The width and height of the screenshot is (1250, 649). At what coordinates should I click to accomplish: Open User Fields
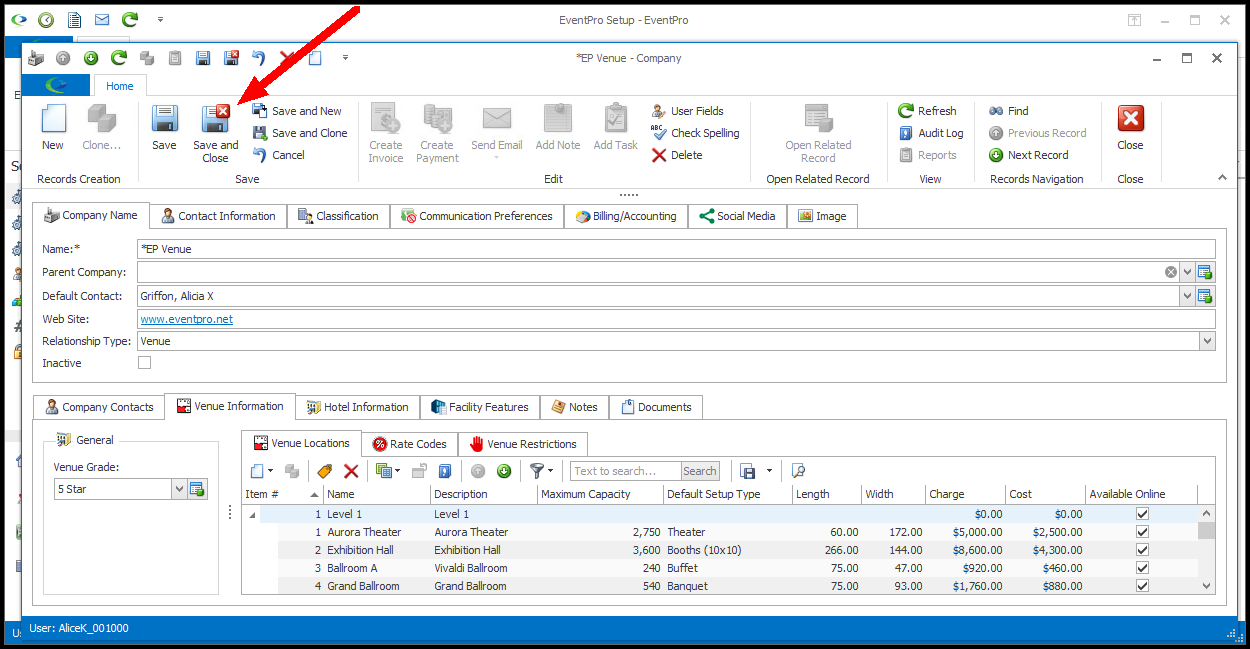click(687, 111)
